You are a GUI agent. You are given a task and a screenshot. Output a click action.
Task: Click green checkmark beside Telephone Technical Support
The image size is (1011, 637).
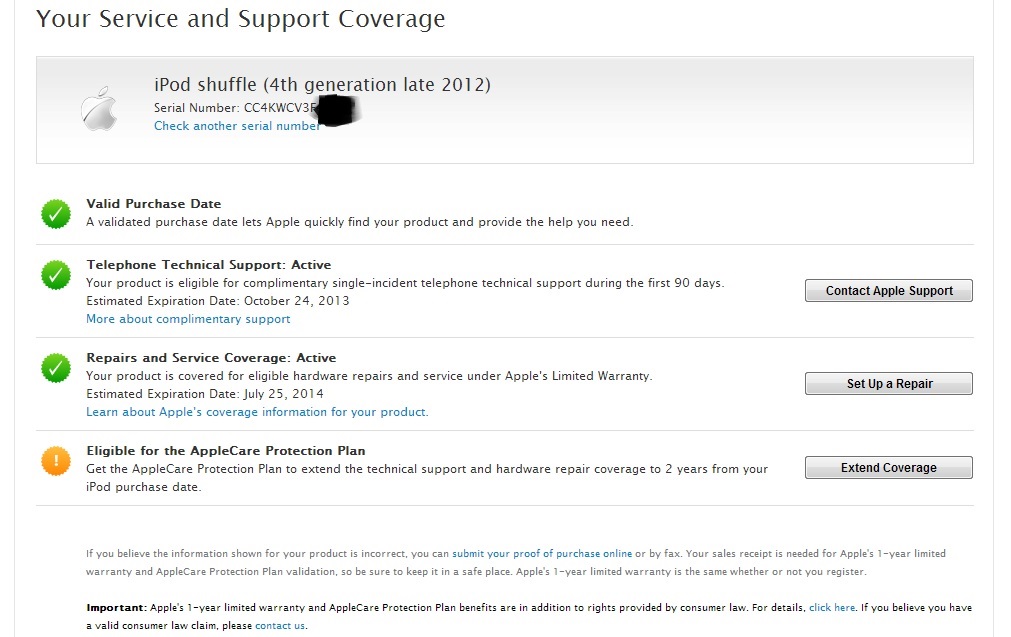point(56,275)
